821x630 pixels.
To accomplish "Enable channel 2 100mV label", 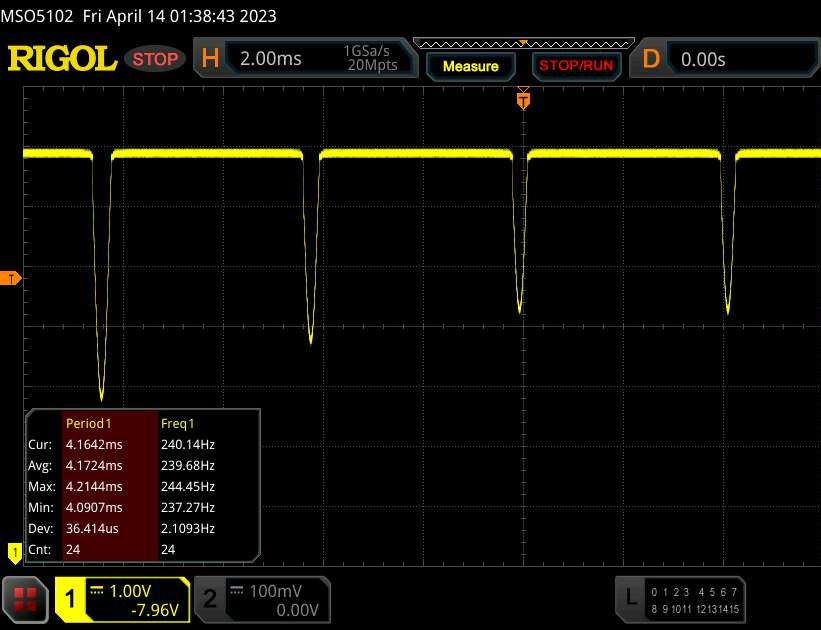I will point(275,591).
